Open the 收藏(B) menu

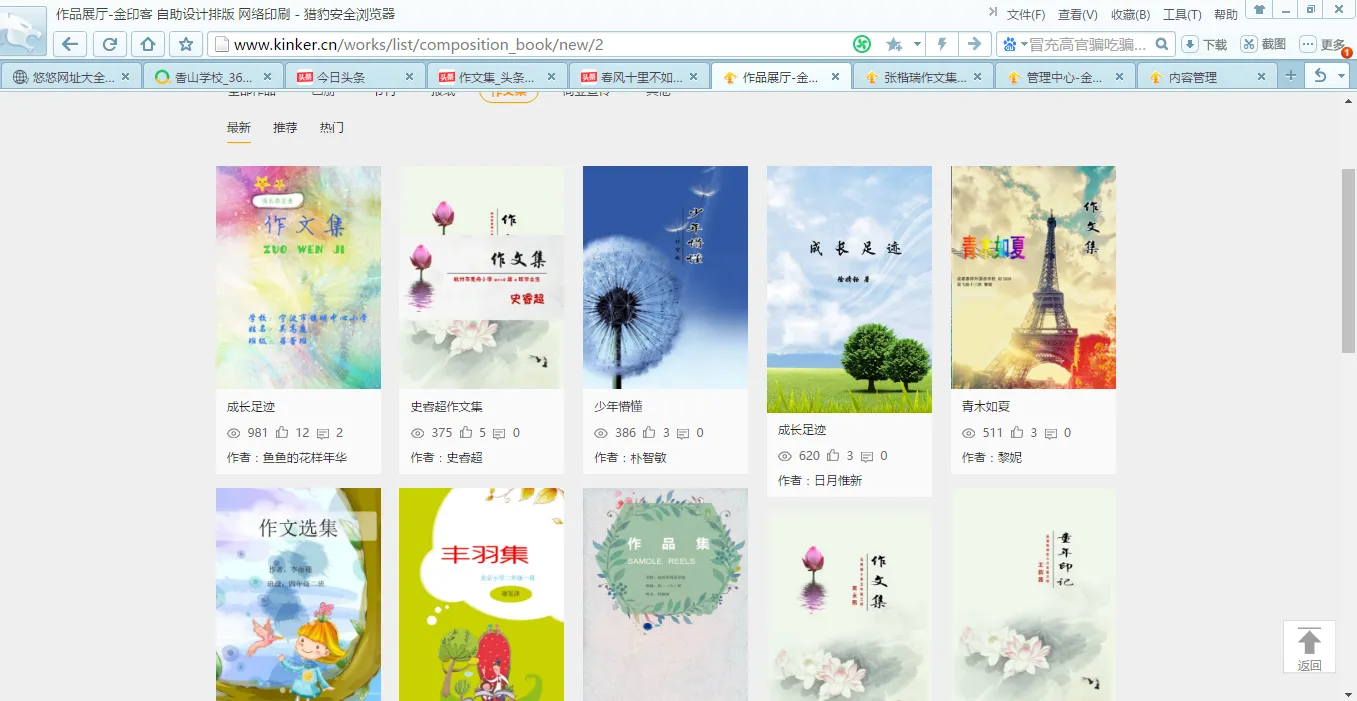(x=1131, y=14)
